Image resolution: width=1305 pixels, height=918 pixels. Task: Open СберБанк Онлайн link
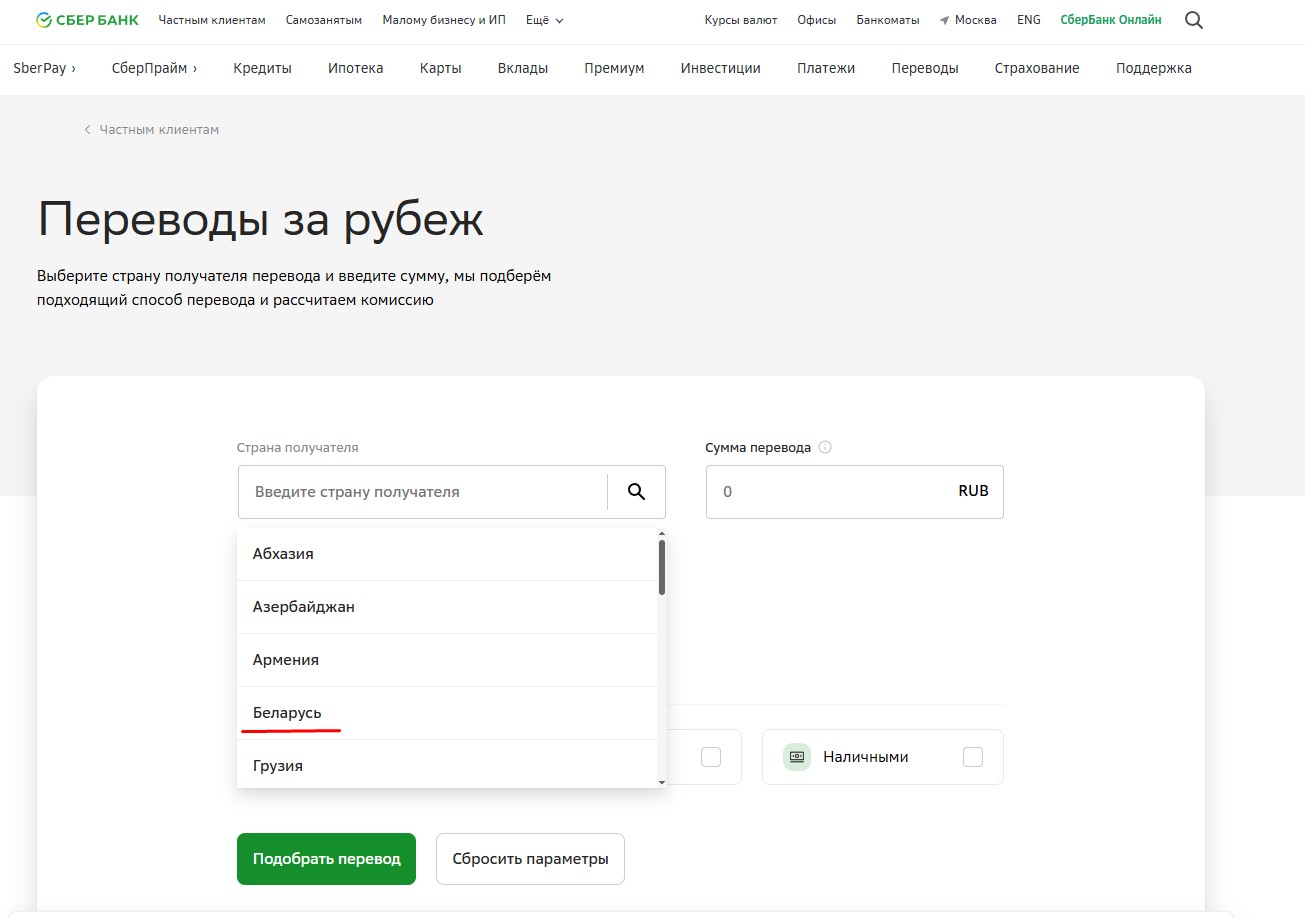click(x=1111, y=20)
